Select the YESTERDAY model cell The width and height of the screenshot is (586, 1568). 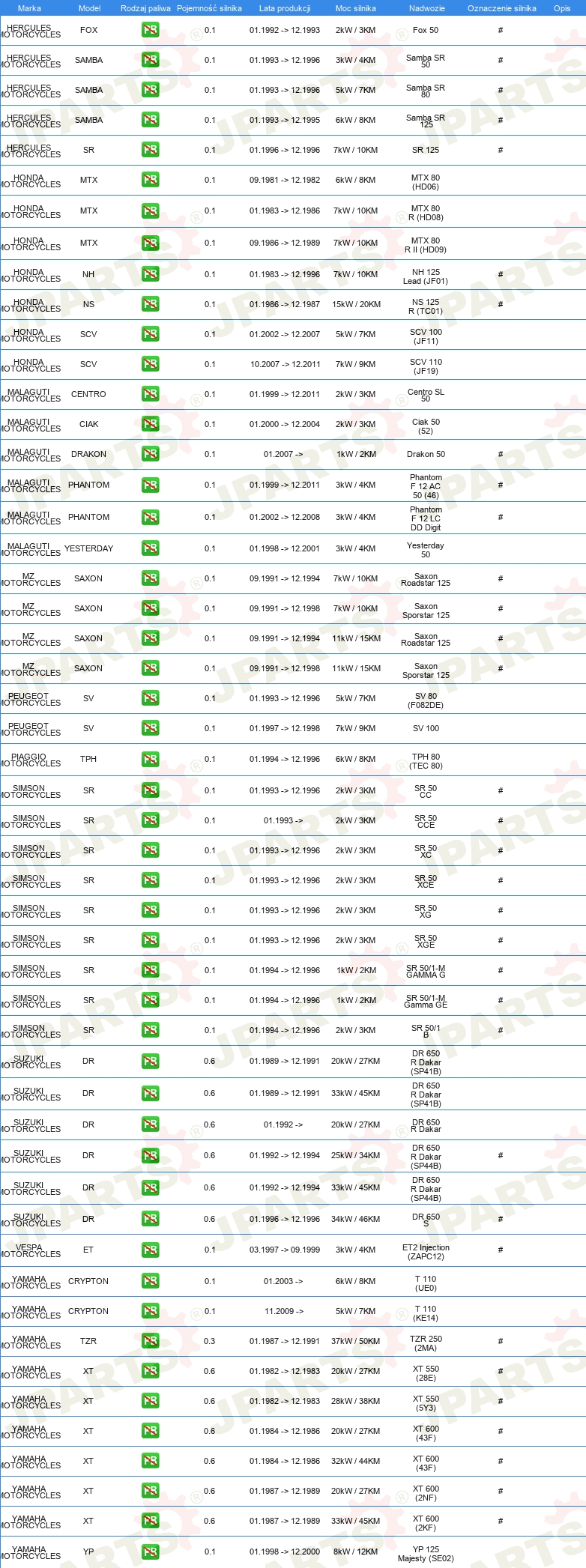[88, 548]
